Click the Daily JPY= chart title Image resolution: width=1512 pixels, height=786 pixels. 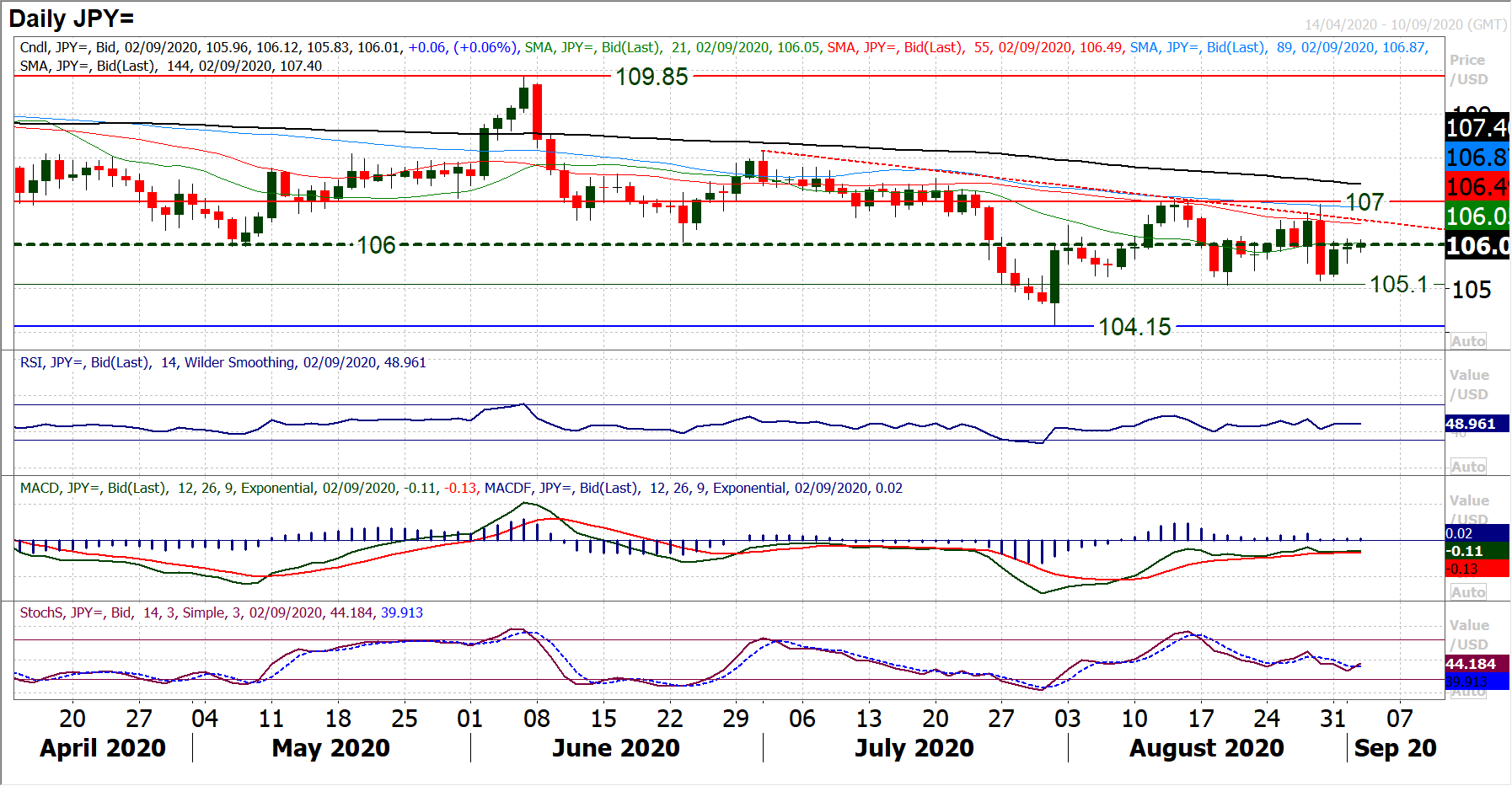click(72, 18)
